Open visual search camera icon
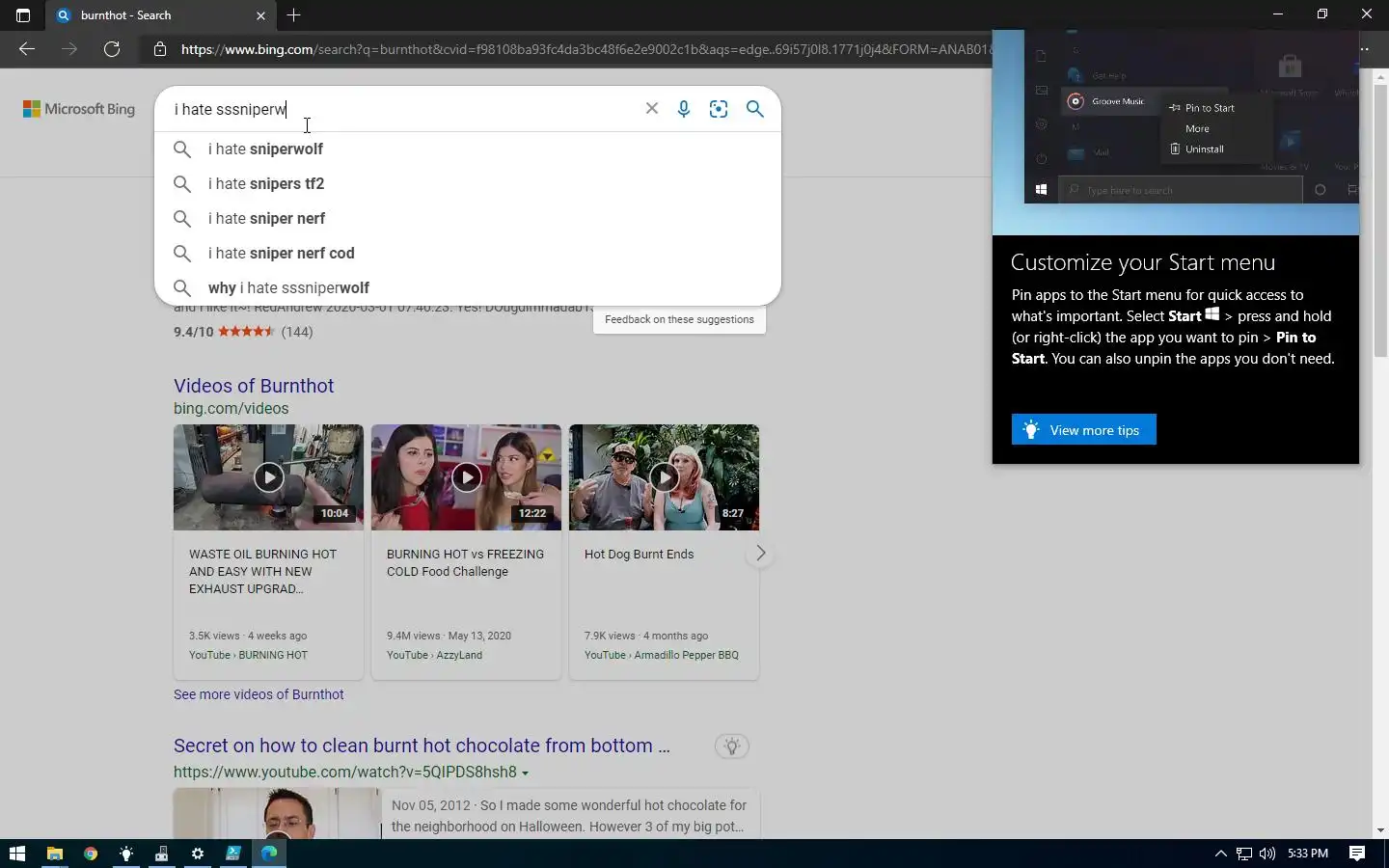 pos(719,109)
